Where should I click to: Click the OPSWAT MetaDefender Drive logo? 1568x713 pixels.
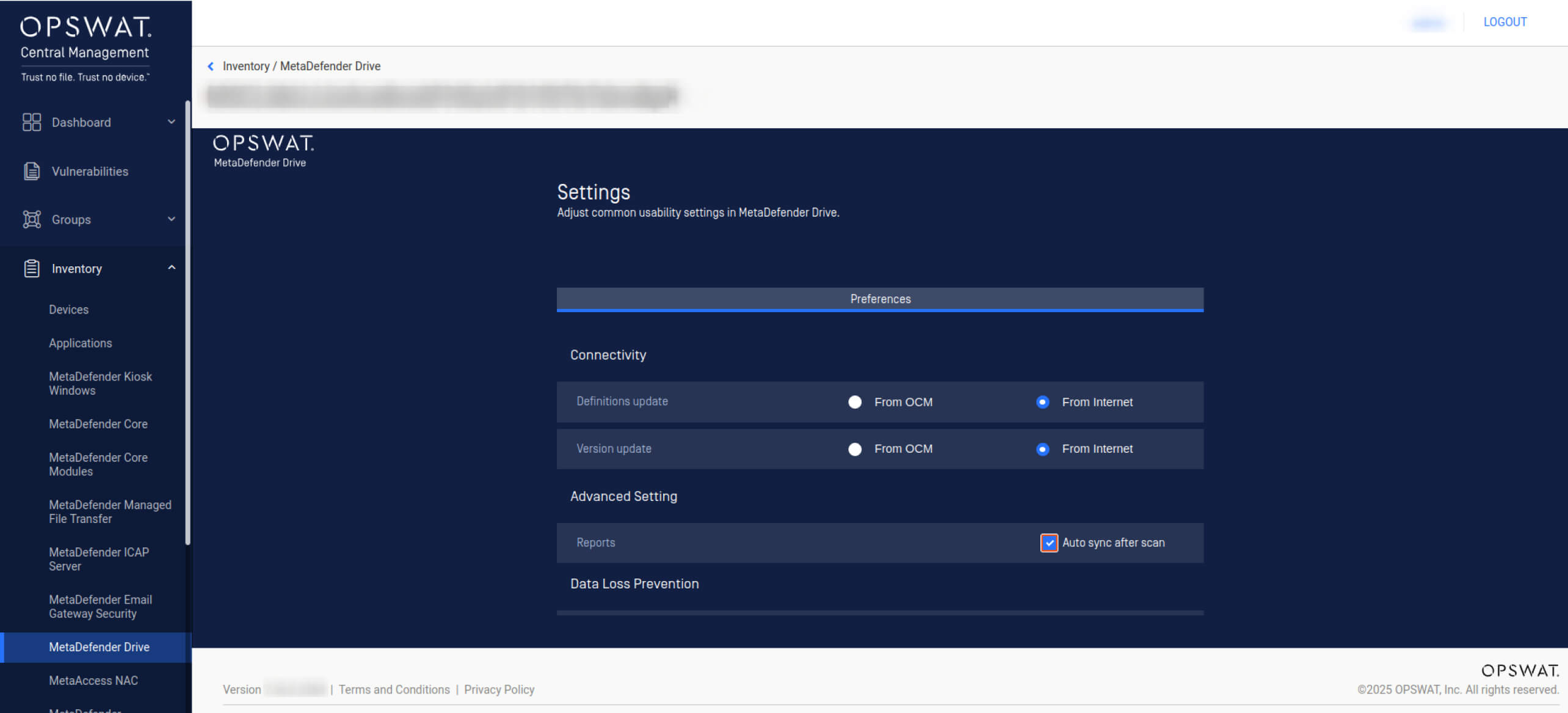pyautogui.click(x=263, y=150)
